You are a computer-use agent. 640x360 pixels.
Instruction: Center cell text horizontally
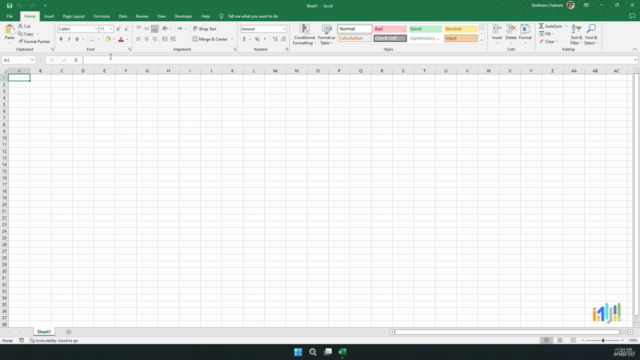[147, 39]
